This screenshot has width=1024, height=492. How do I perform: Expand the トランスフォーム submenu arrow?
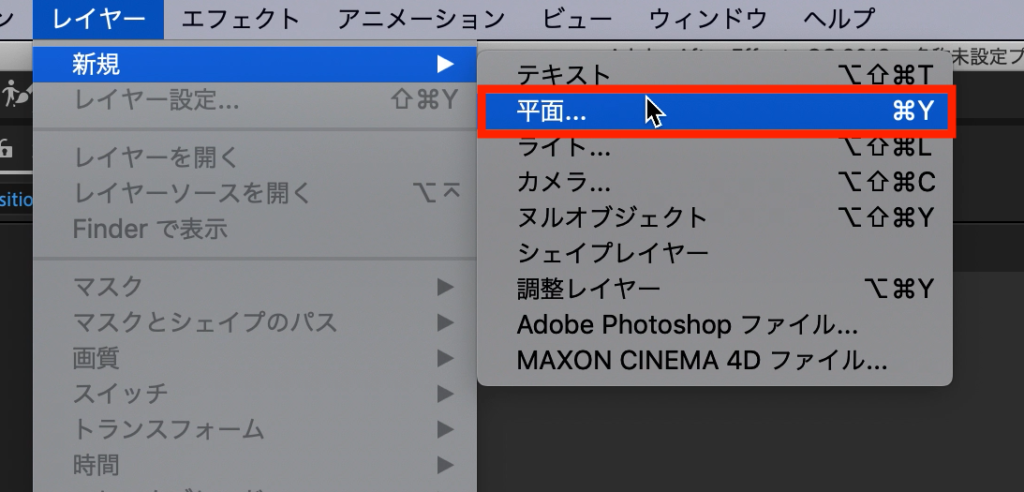point(445,429)
